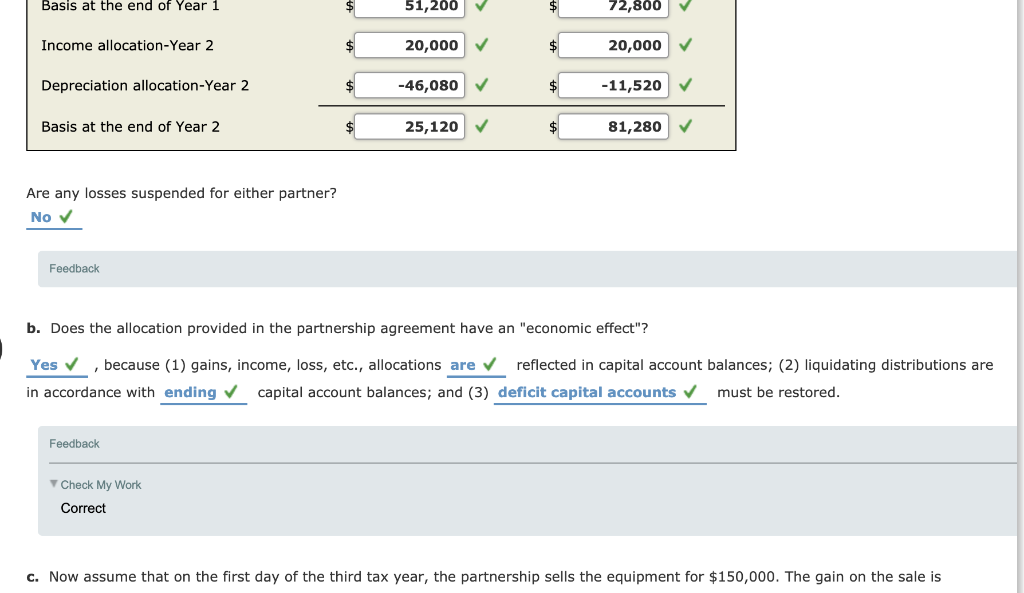Click the checkmark beside Depreciation allocation -46,080
Screen dimensions: 1024x593
coord(479,85)
